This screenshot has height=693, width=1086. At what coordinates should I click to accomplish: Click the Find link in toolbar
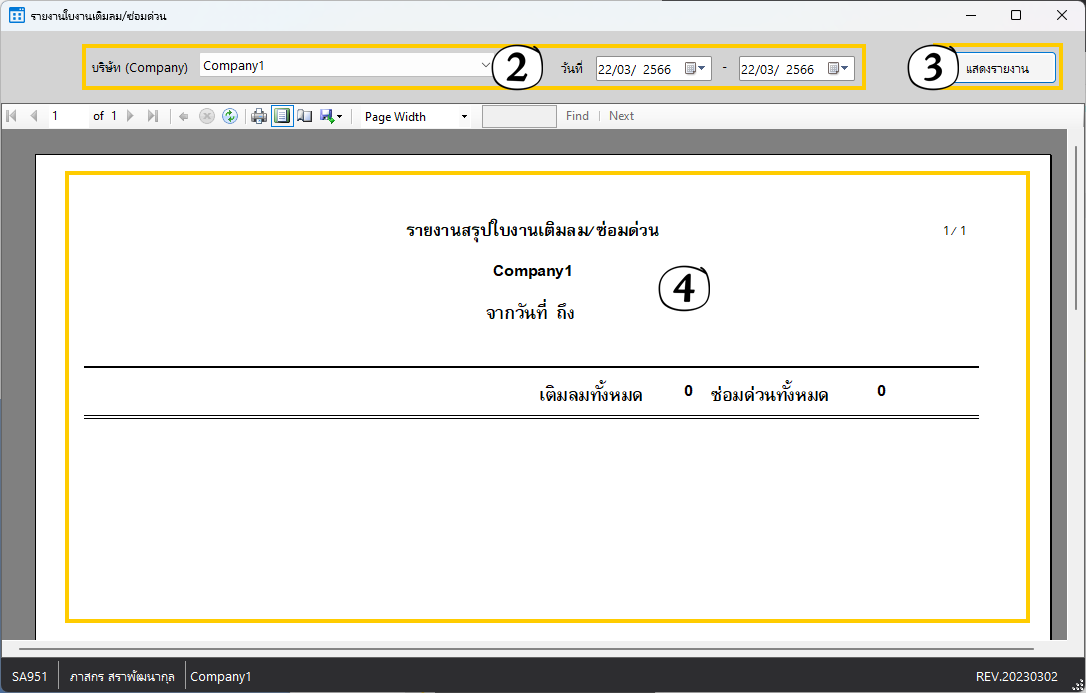[577, 116]
